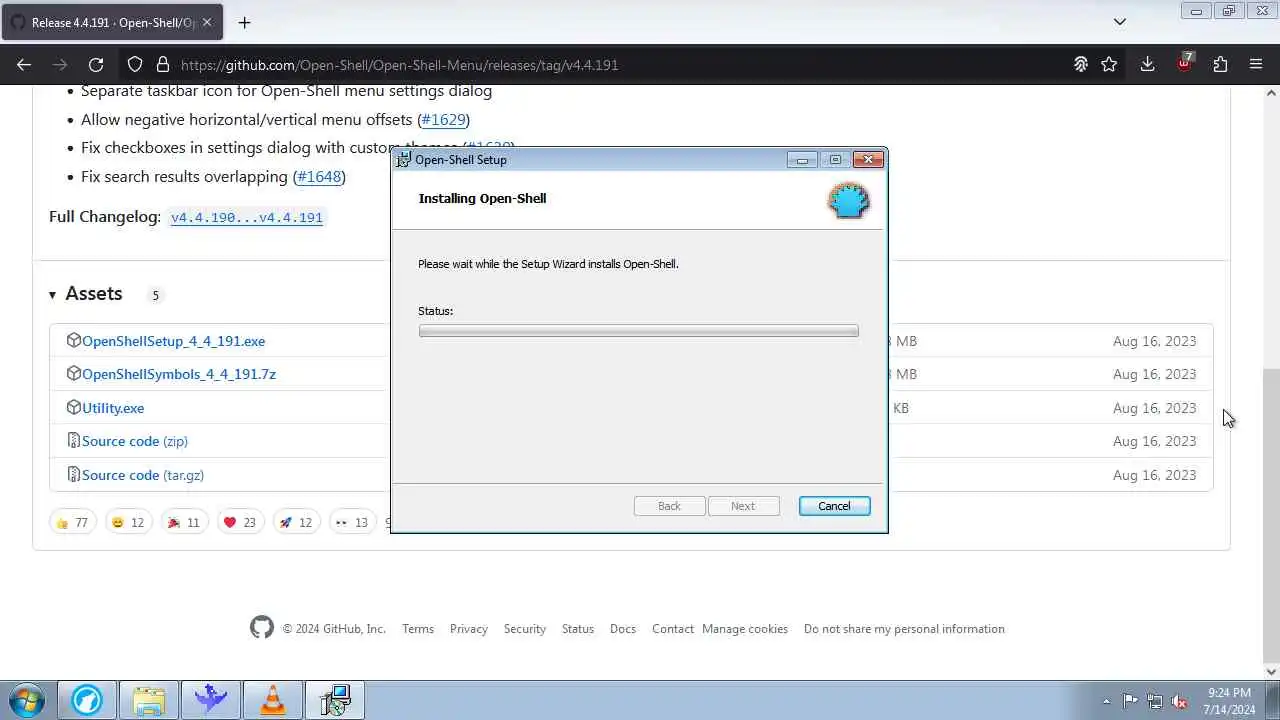Viewport: 1280px width, 720px height.
Task: Click Manage cookies in footer
Action: pyautogui.click(x=745, y=629)
